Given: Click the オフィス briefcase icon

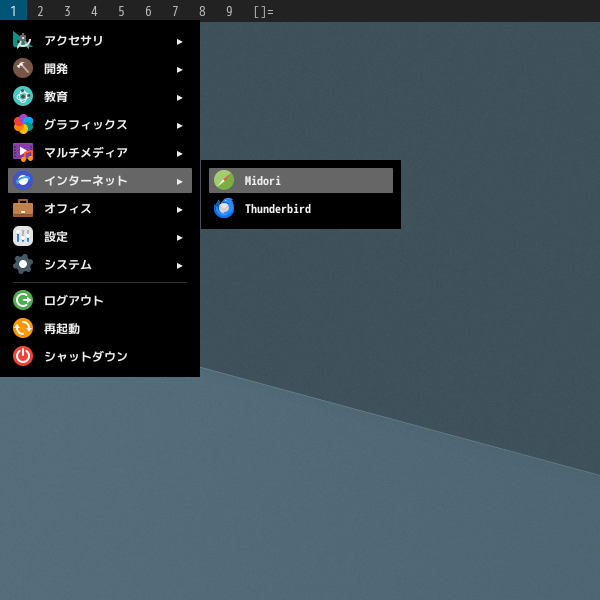Looking at the screenshot, I should [x=23, y=208].
